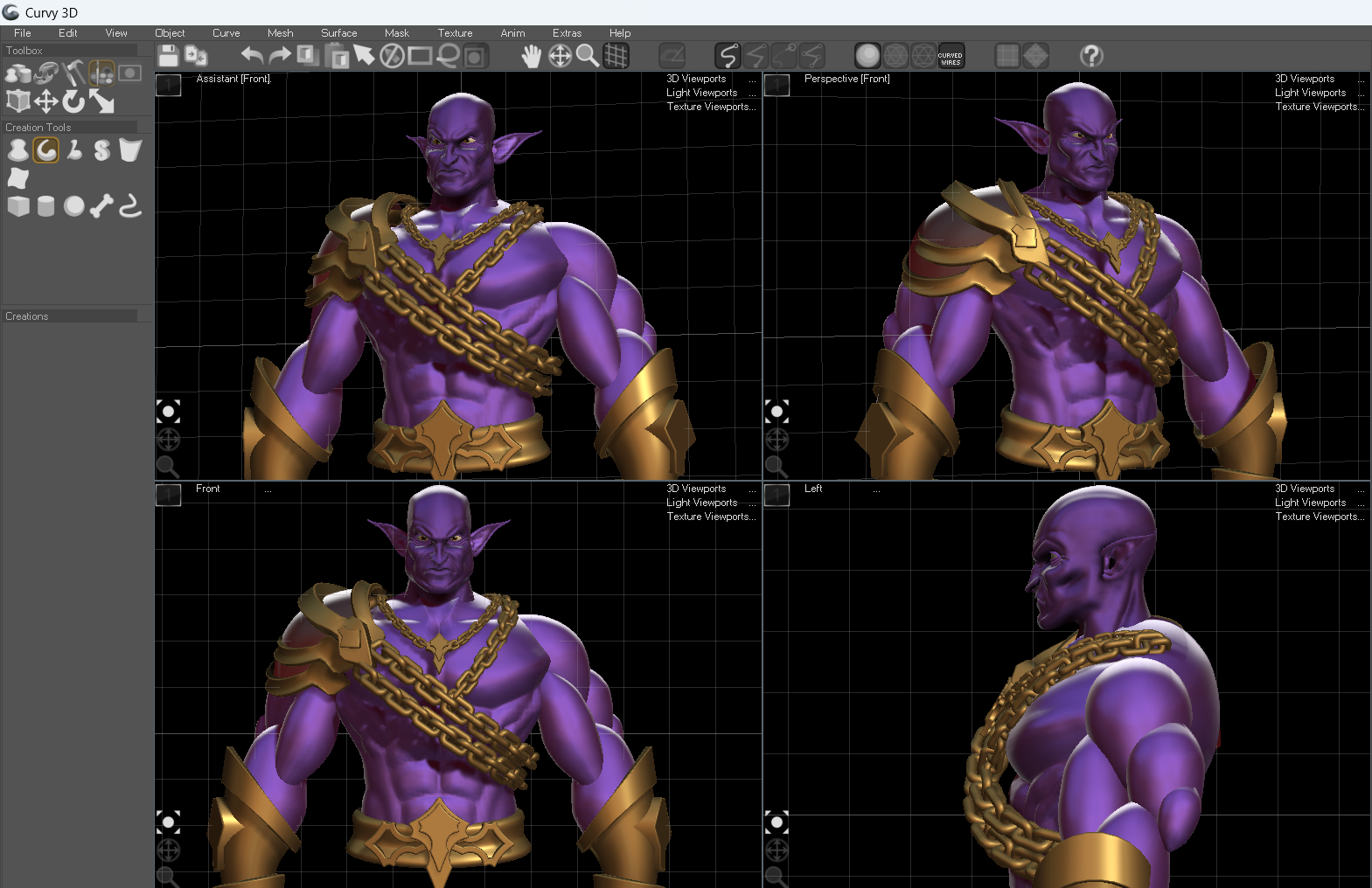Screen dimensions: 1372x888
Task: Choose the lasso selection tool
Action: (x=448, y=56)
